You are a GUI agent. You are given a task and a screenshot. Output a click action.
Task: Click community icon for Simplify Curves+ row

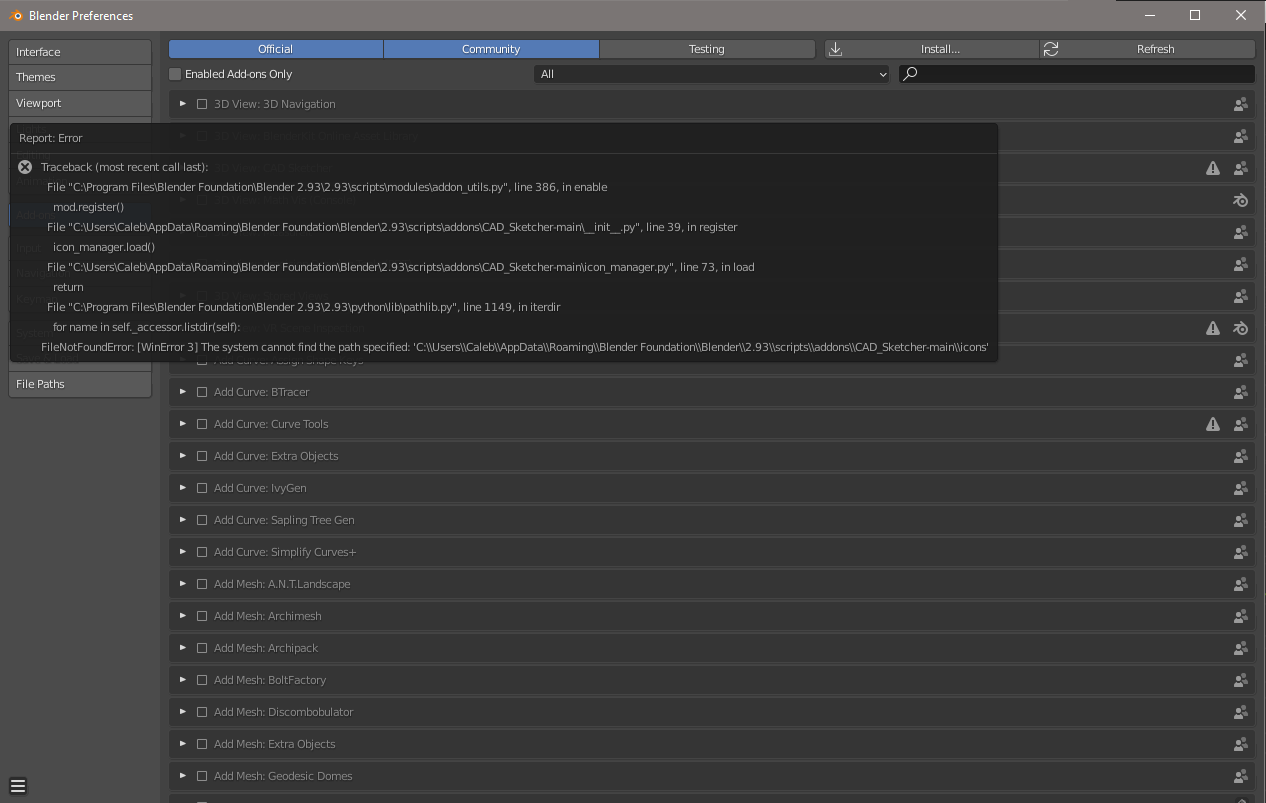(1240, 552)
